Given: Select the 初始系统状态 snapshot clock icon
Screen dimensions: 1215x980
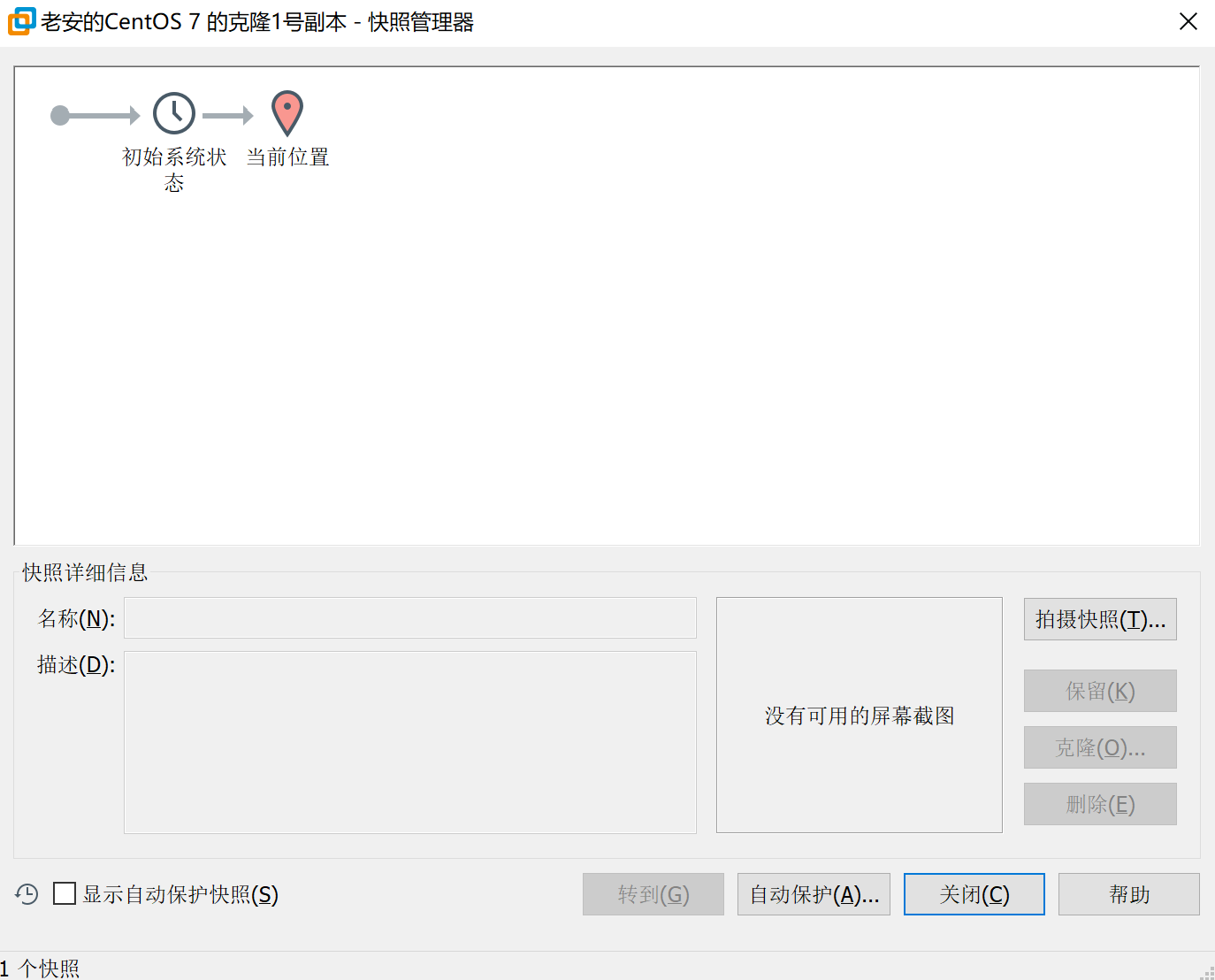Looking at the screenshot, I should pyautogui.click(x=174, y=114).
